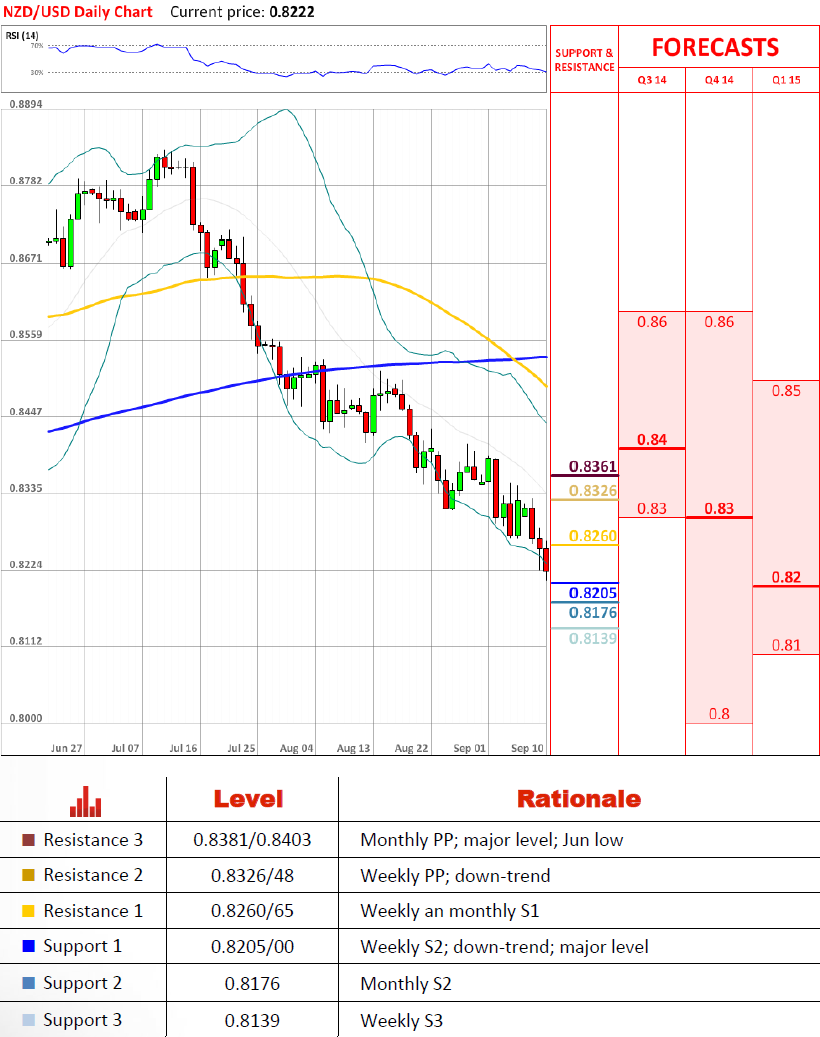
Task: Select the Q3 14 forecast column header
Action: tap(652, 80)
